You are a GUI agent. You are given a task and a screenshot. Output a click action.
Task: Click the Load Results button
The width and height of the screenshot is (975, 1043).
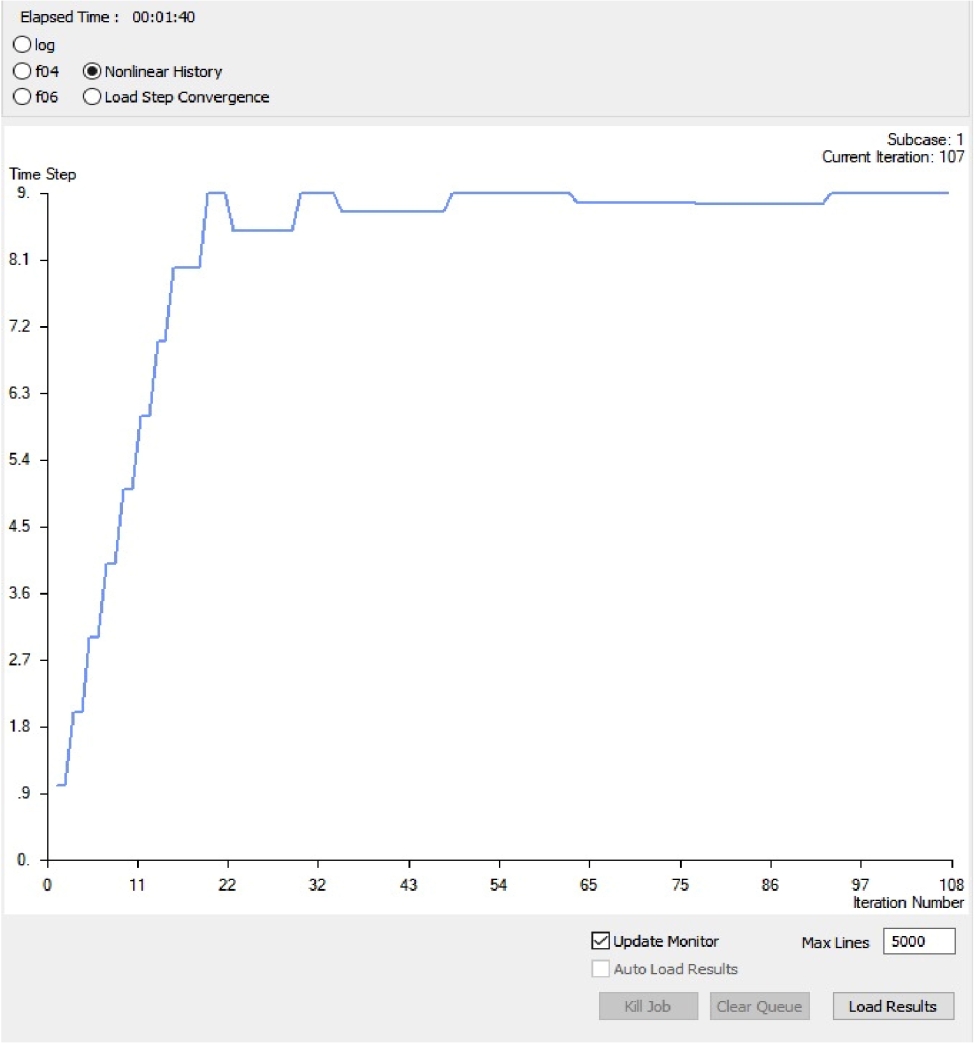tap(892, 1006)
